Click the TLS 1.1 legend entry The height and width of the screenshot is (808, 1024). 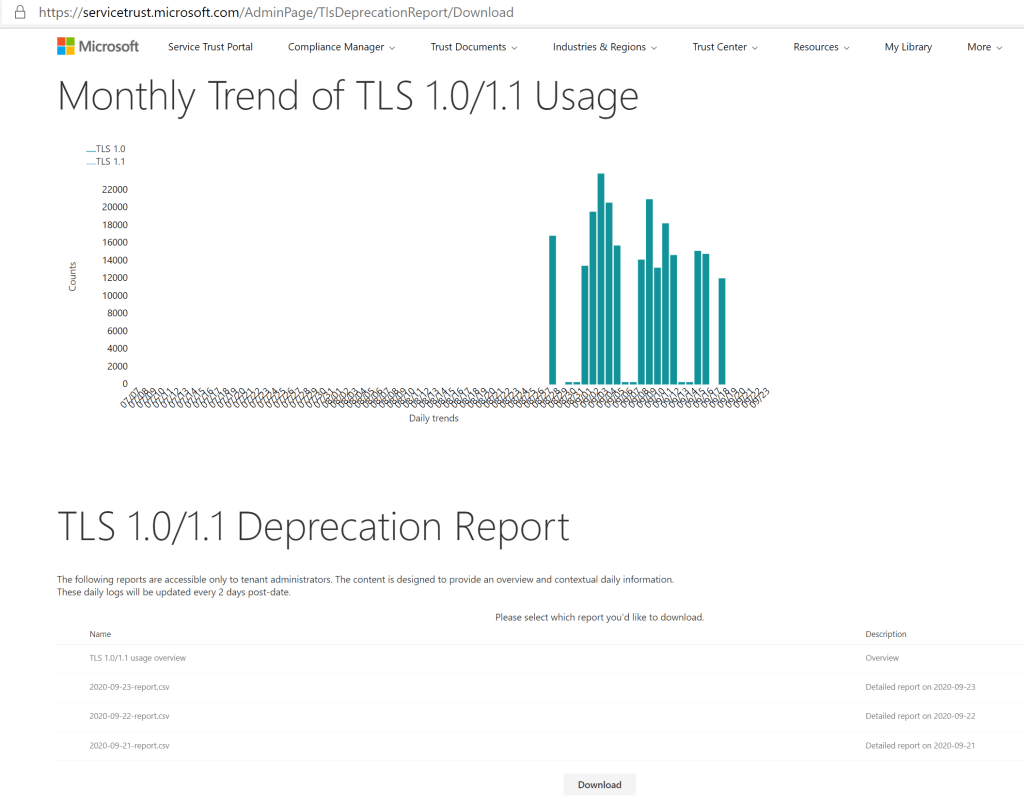click(106, 162)
